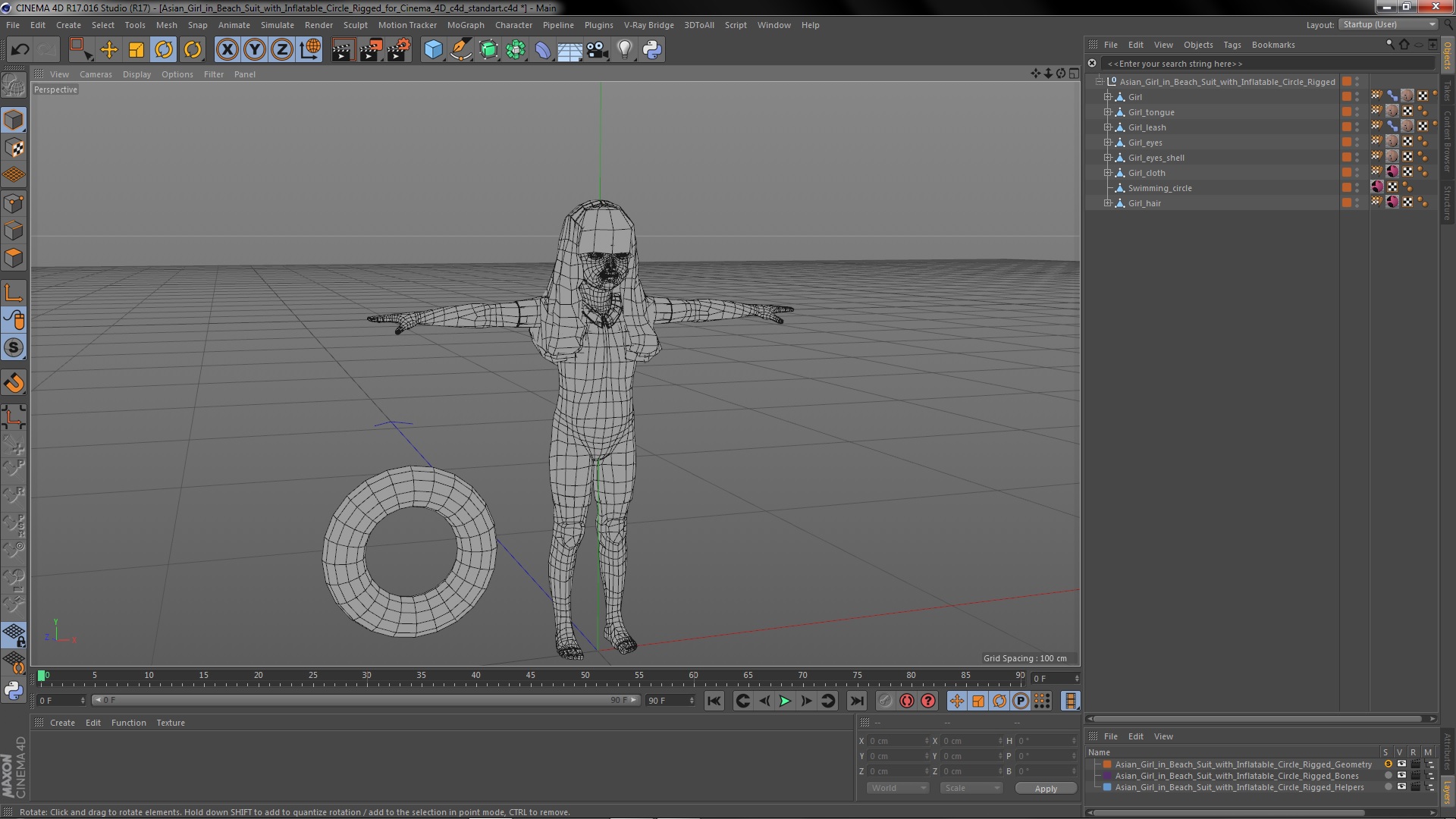Enable Polygons mode
The width and height of the screenshot is (1456, 819).
[x=14, y=258]
